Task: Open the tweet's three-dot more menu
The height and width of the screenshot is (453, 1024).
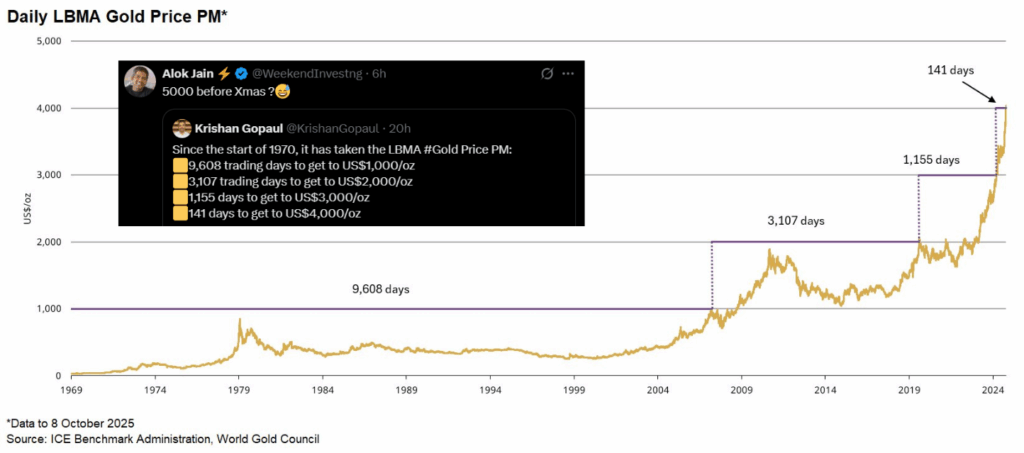Action: (x=568, y=73)
